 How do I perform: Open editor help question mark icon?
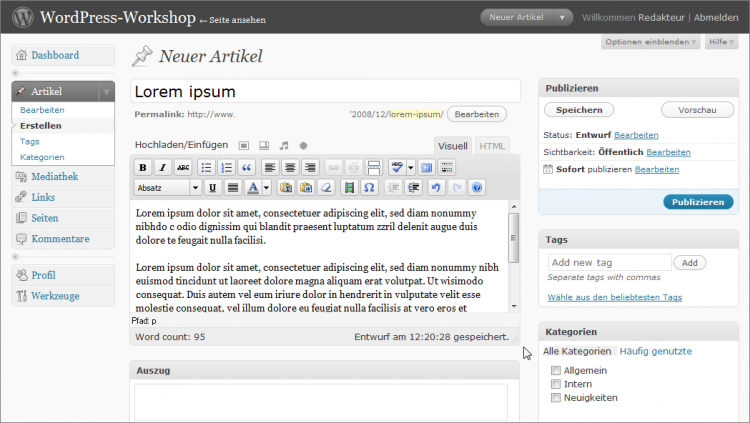476,187
